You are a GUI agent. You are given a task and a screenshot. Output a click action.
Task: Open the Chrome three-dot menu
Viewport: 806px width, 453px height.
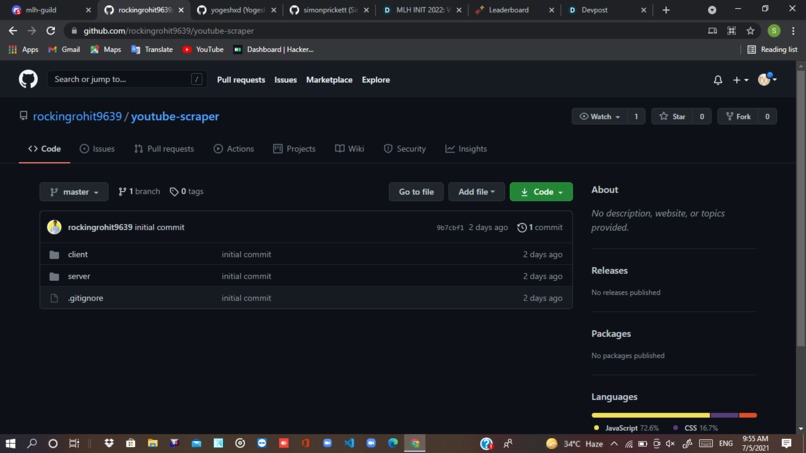[x=793, y=31]
